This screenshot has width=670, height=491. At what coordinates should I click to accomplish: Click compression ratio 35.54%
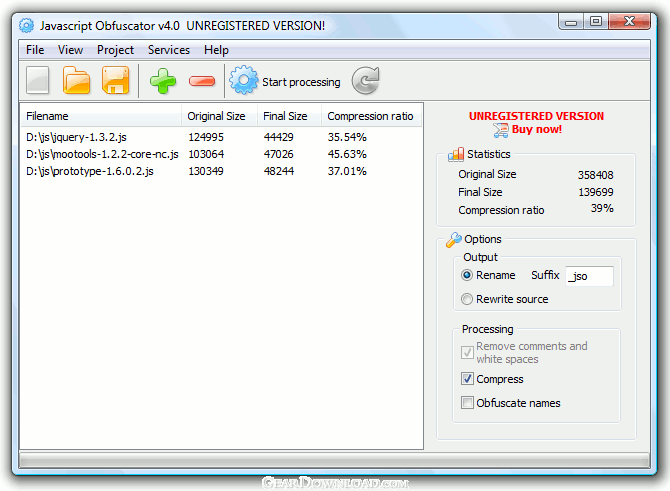click(x=347, y=137)
